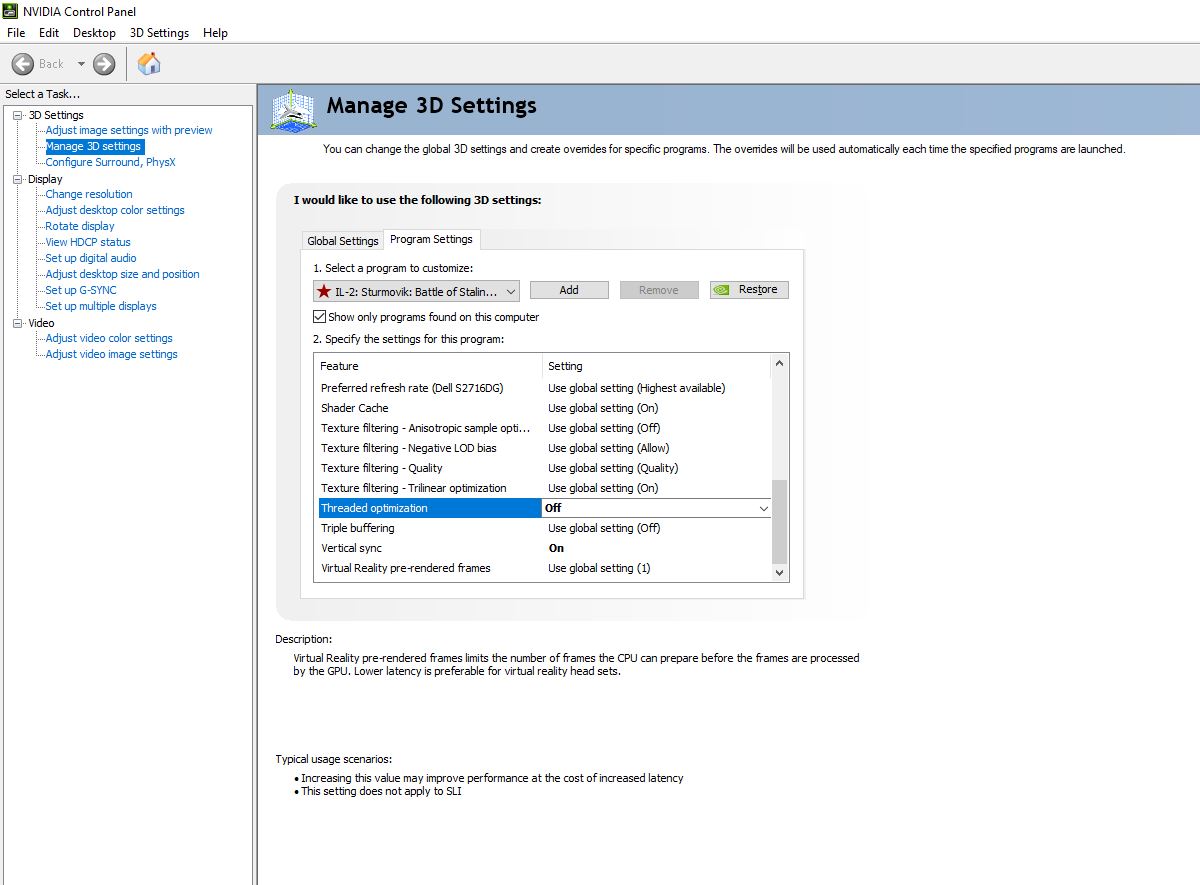This screenshot has width=1200, height=885.
Task: Click the red star IL-2 program icon
Action: click(x=324, y=291)
